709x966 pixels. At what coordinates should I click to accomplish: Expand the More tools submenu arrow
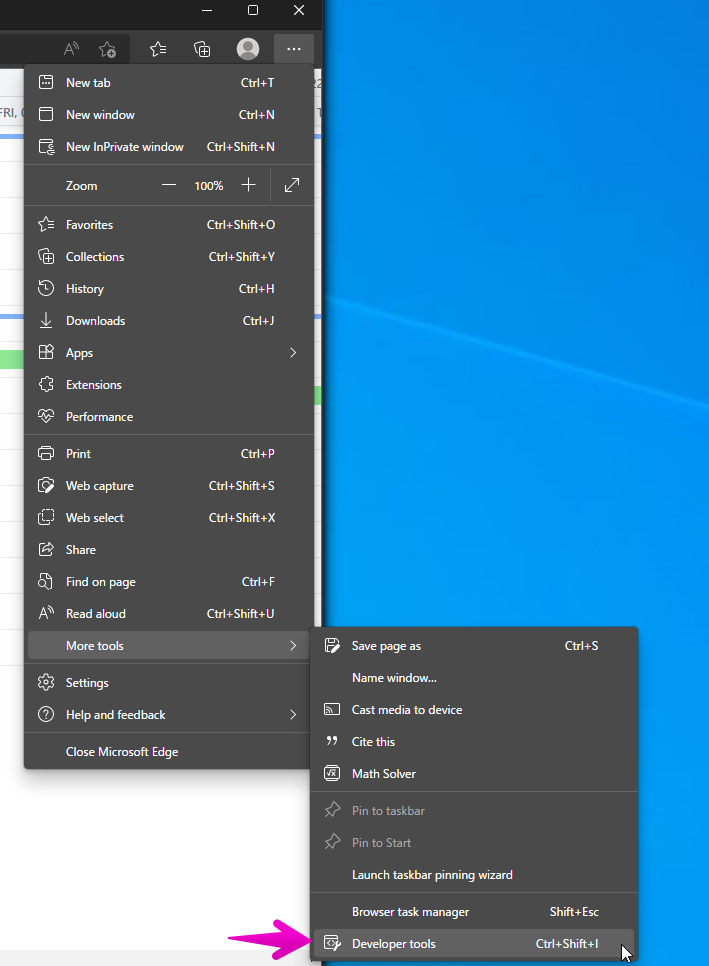pos(293,646)
